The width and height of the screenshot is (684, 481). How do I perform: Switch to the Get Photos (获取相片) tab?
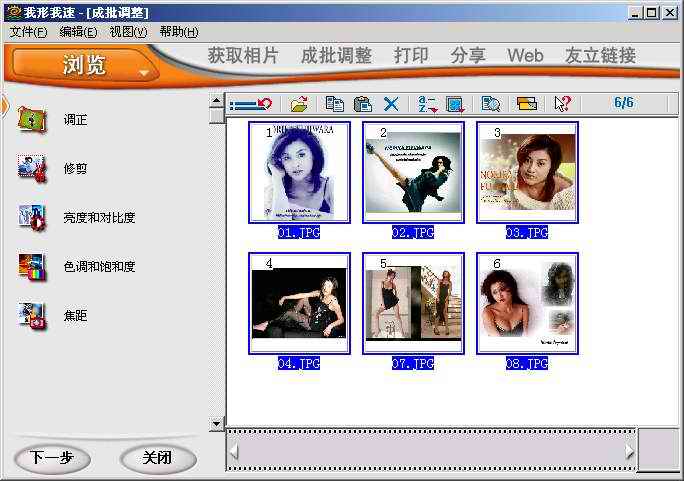tap(243, 55)
